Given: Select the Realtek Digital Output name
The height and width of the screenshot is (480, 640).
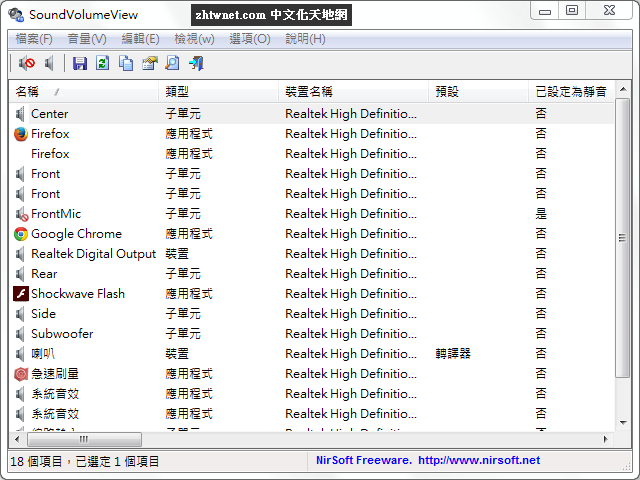Looking at the screenshot, I should [93, 254].
